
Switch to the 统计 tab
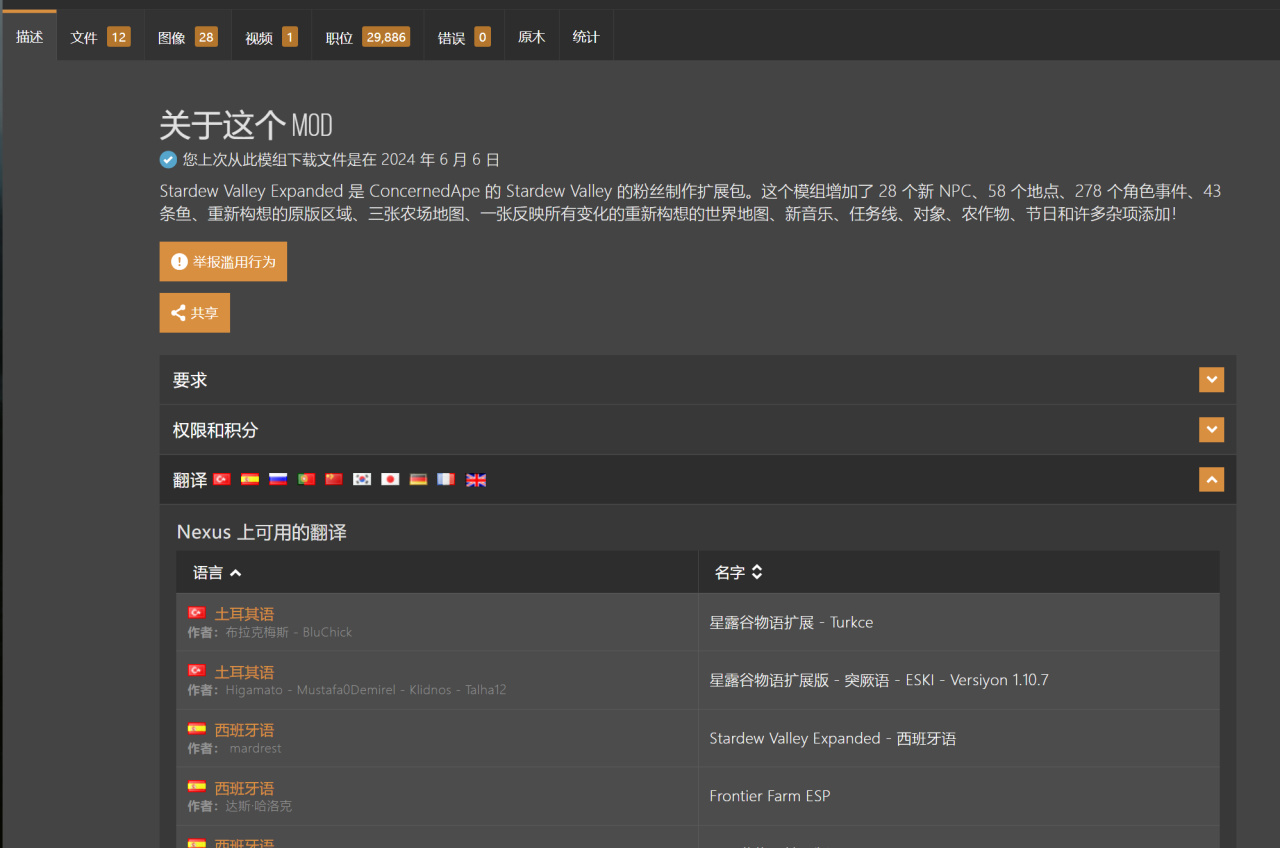[586, 37]
